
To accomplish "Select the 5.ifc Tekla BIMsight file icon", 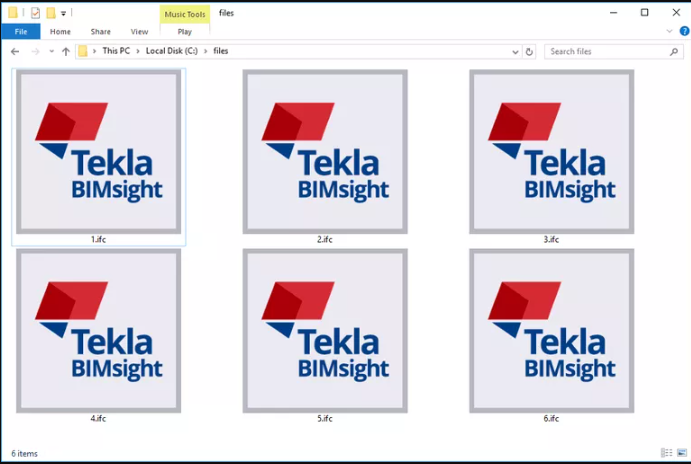I will tap(325, 330).
